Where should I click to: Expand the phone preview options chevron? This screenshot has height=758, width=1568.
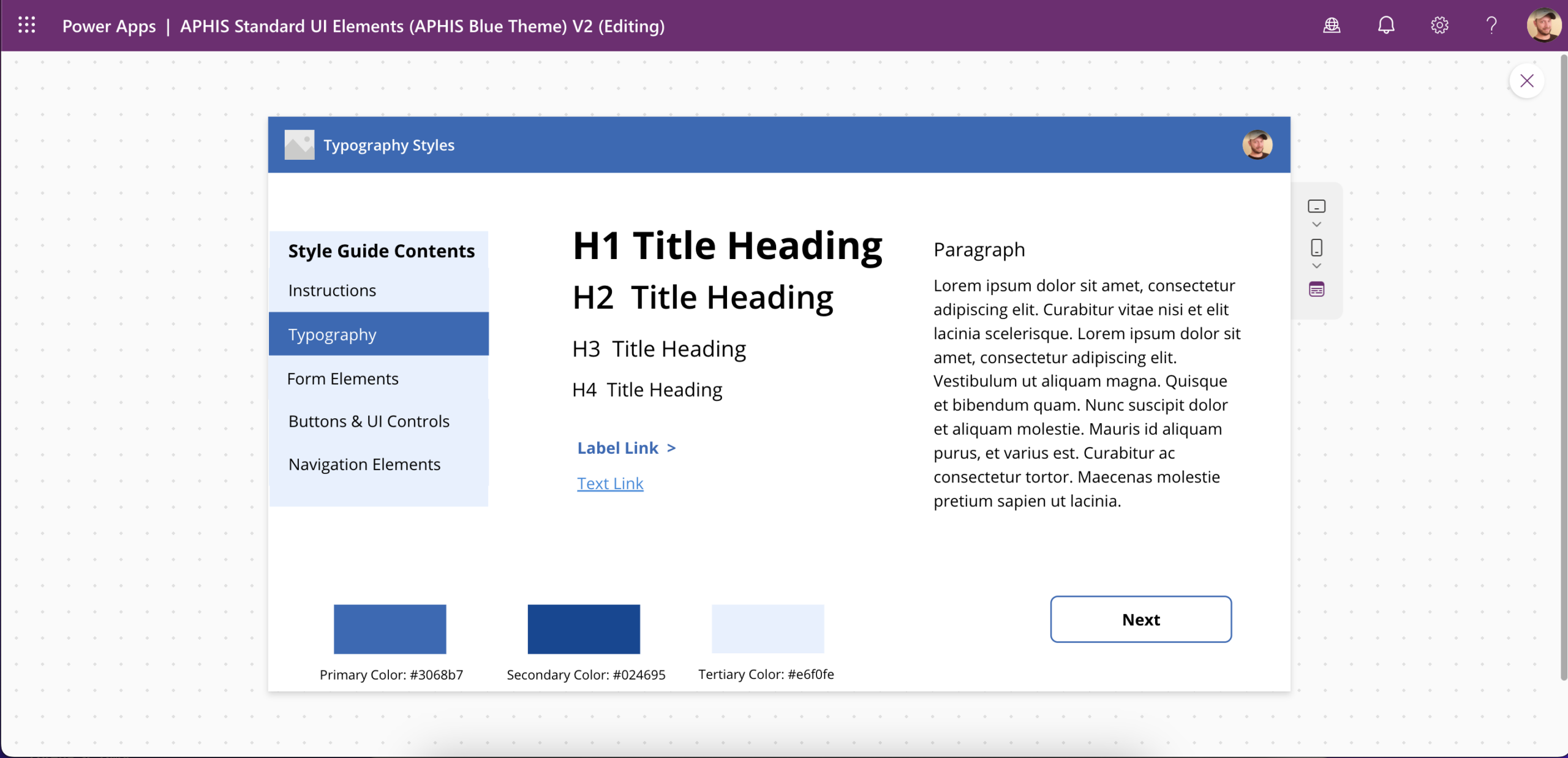pyautogui.click(x=1316, y=266)
